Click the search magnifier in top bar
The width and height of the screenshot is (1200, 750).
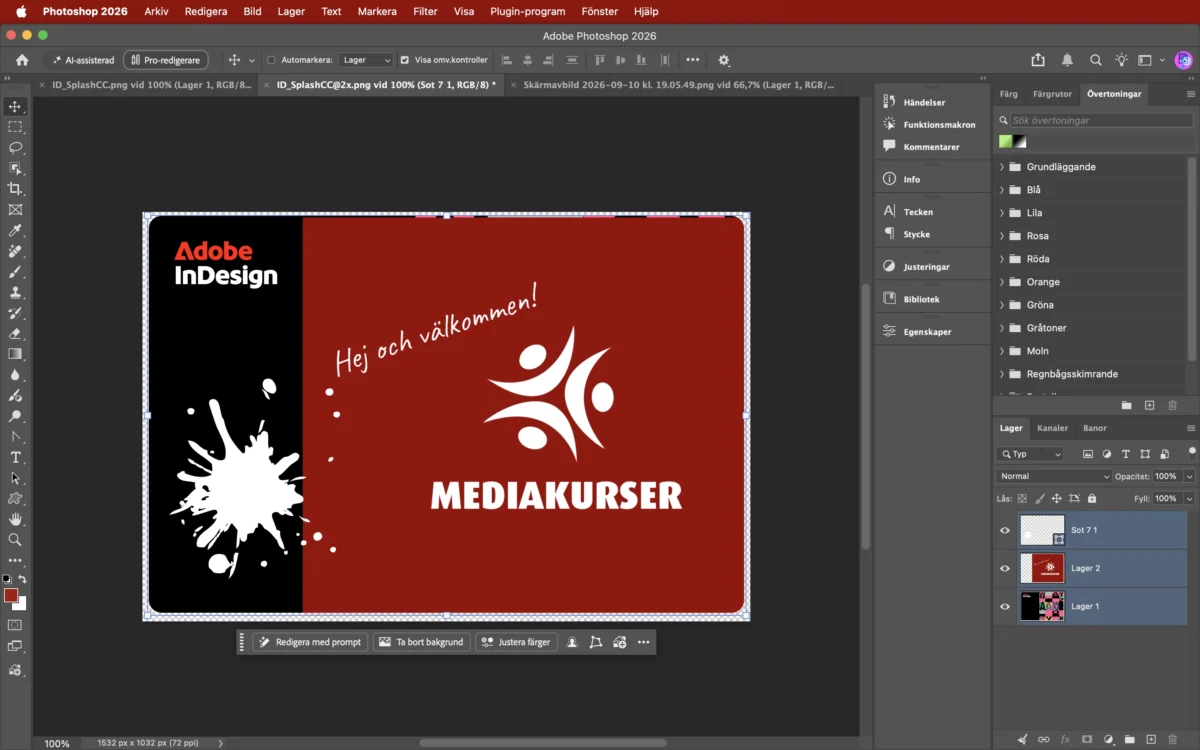coord(1096,60)
